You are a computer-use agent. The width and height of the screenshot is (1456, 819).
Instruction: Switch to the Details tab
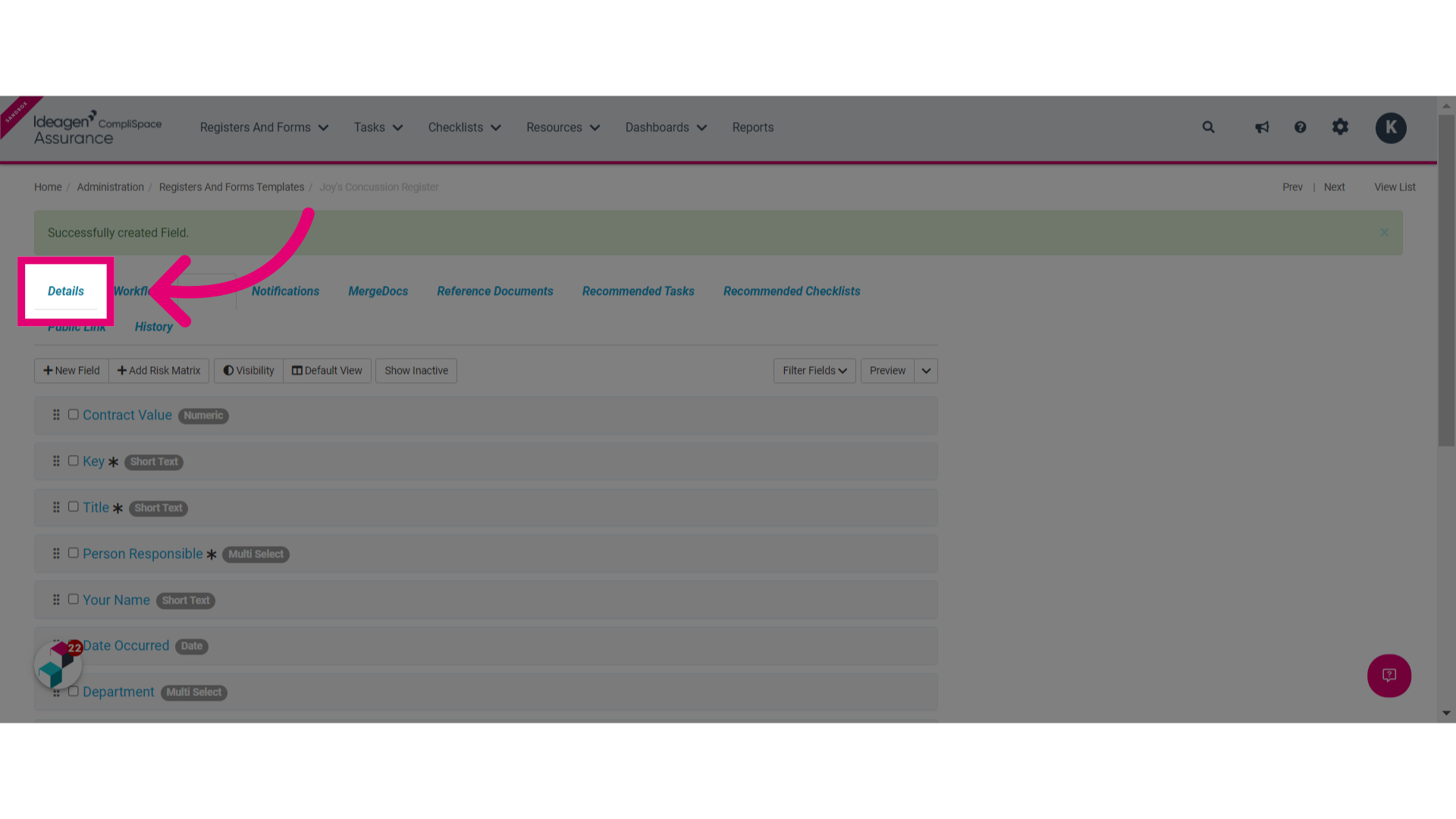pyautogui.click(x=66, y=291)
